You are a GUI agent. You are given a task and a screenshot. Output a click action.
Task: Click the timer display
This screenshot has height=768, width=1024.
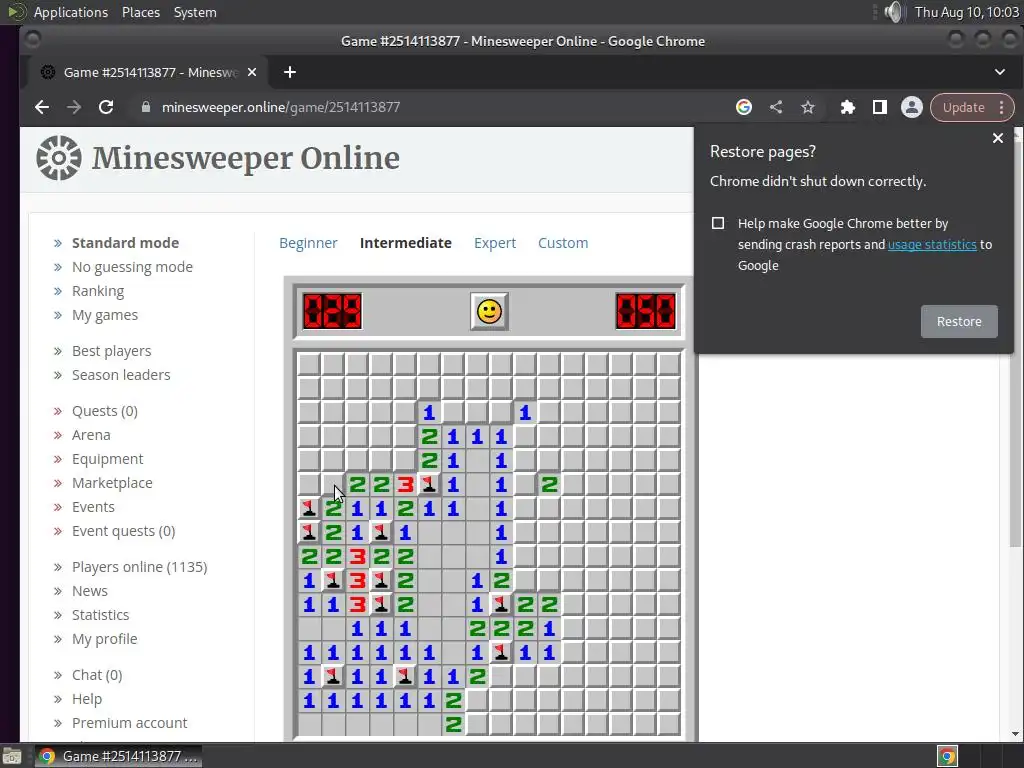646,312
